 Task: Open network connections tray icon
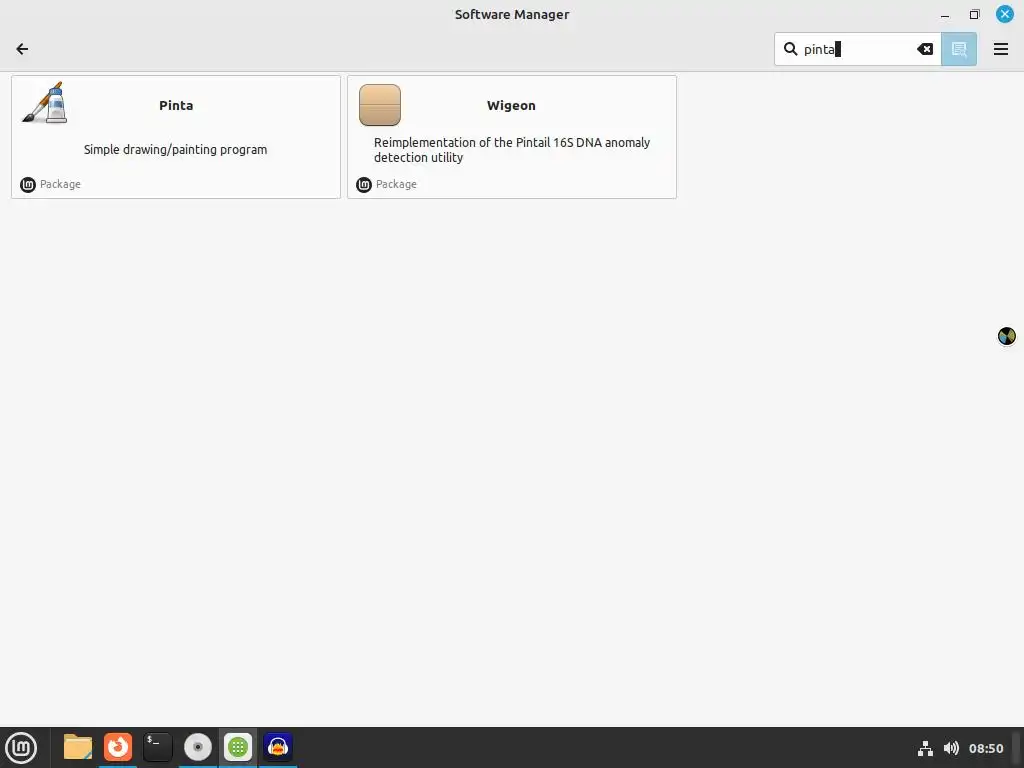[x=925, y=748]
